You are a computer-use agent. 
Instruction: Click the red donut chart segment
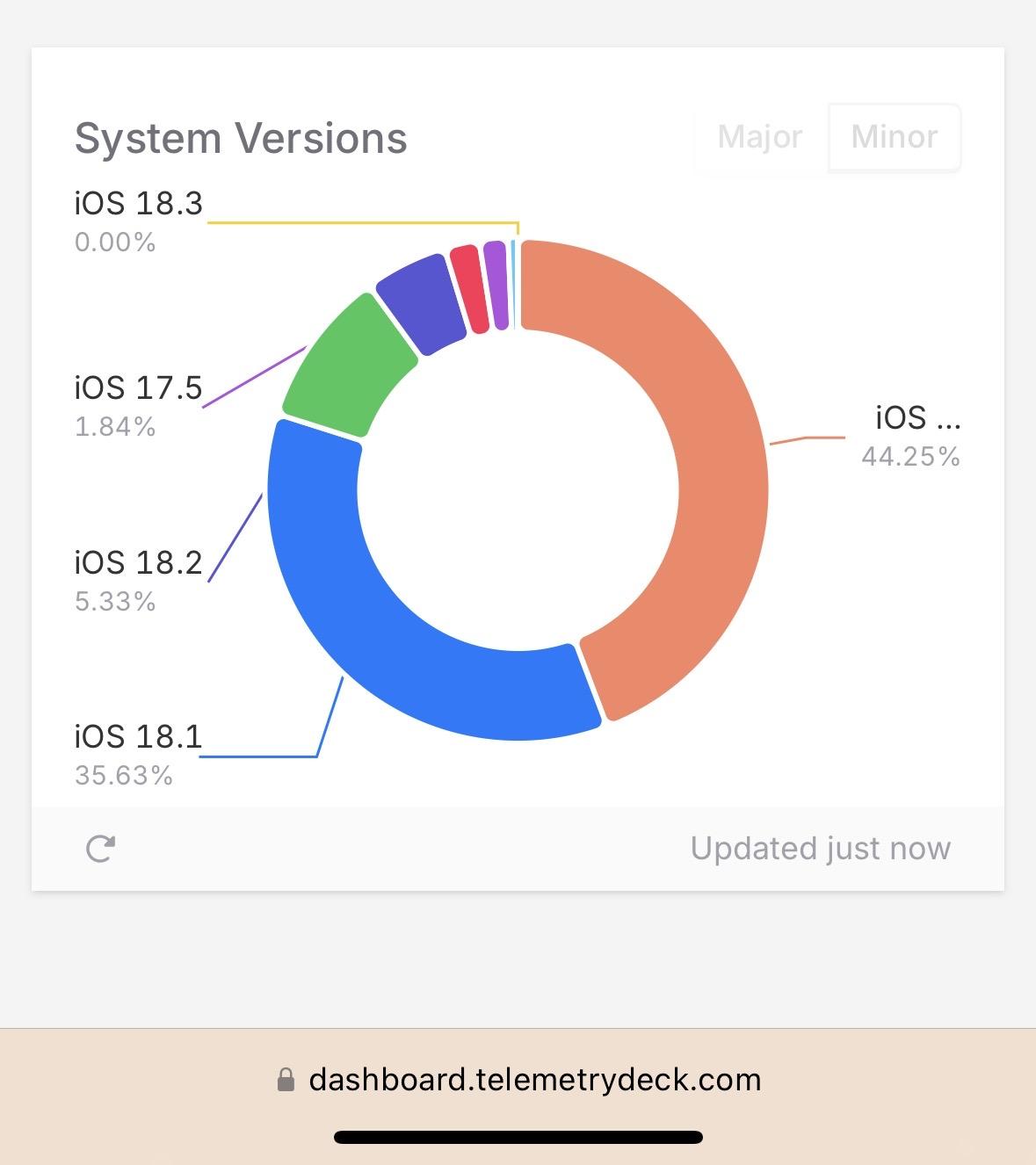coord(468,289)
